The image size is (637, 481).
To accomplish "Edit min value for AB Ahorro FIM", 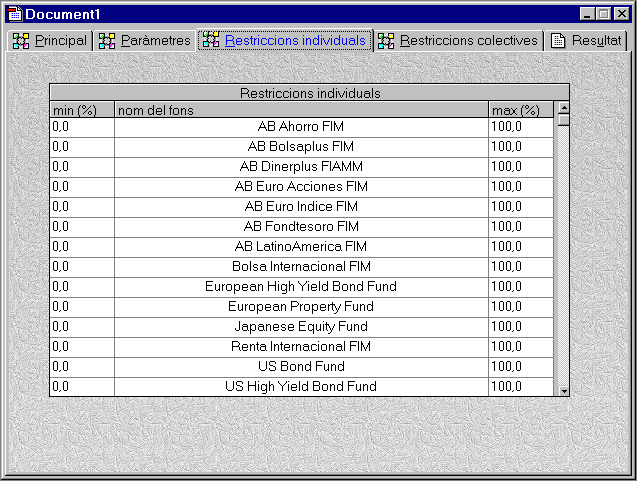I will click(x=82, y=127).
